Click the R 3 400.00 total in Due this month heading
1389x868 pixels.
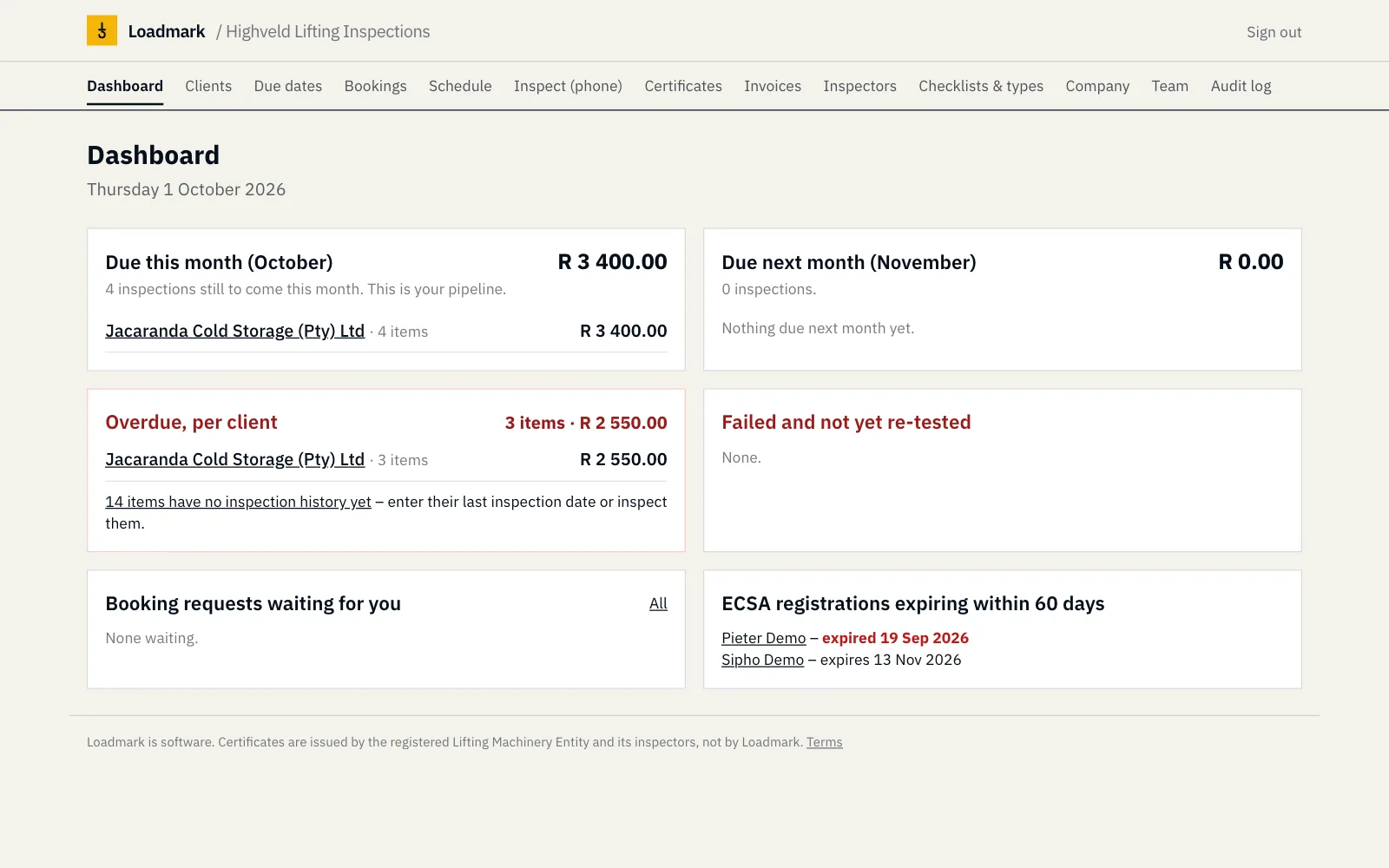pyautogui.click(x=612, y=261)
